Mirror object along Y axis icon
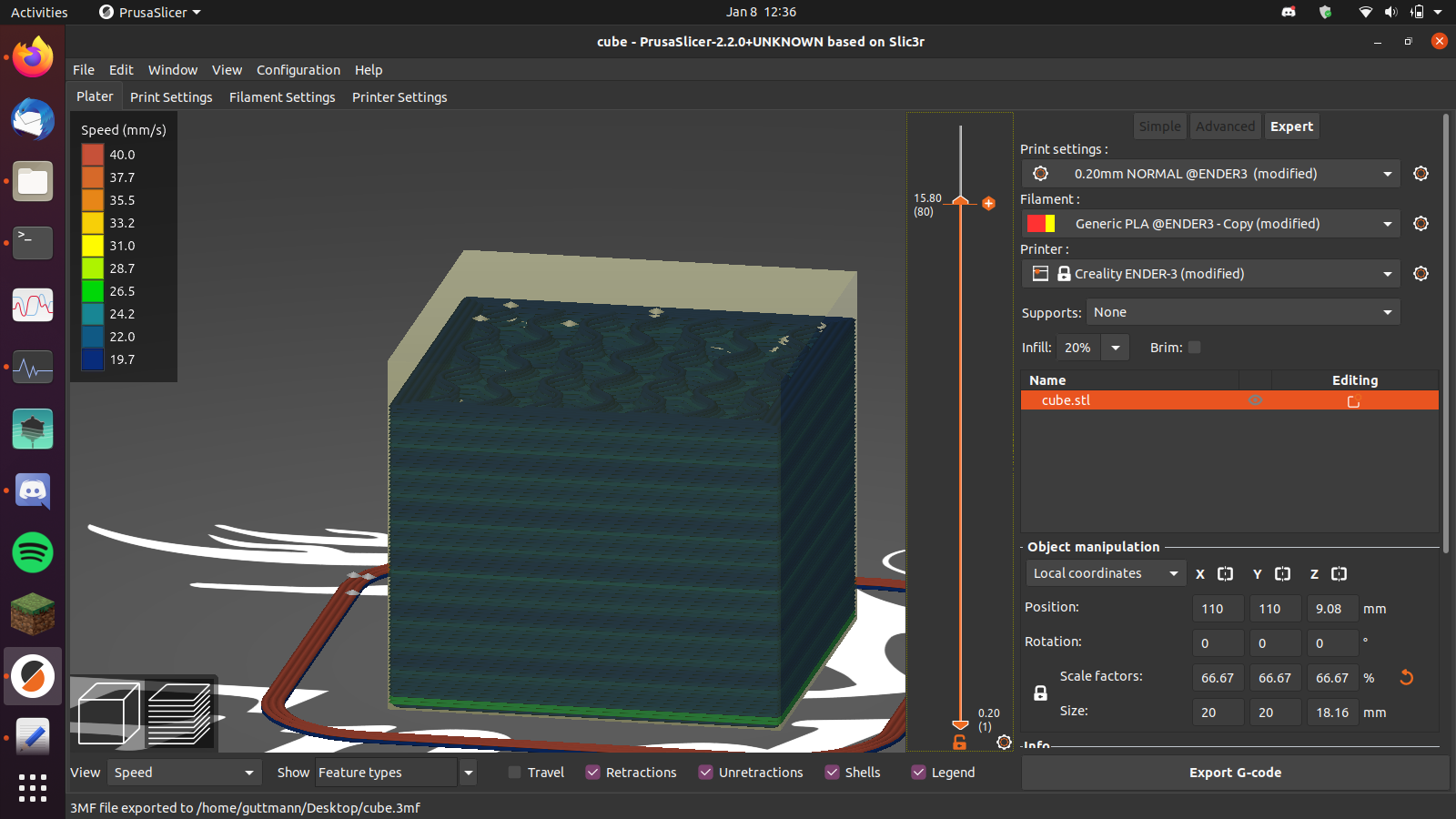Screen dimensions: 1456x819 (x=1282, y=574)
